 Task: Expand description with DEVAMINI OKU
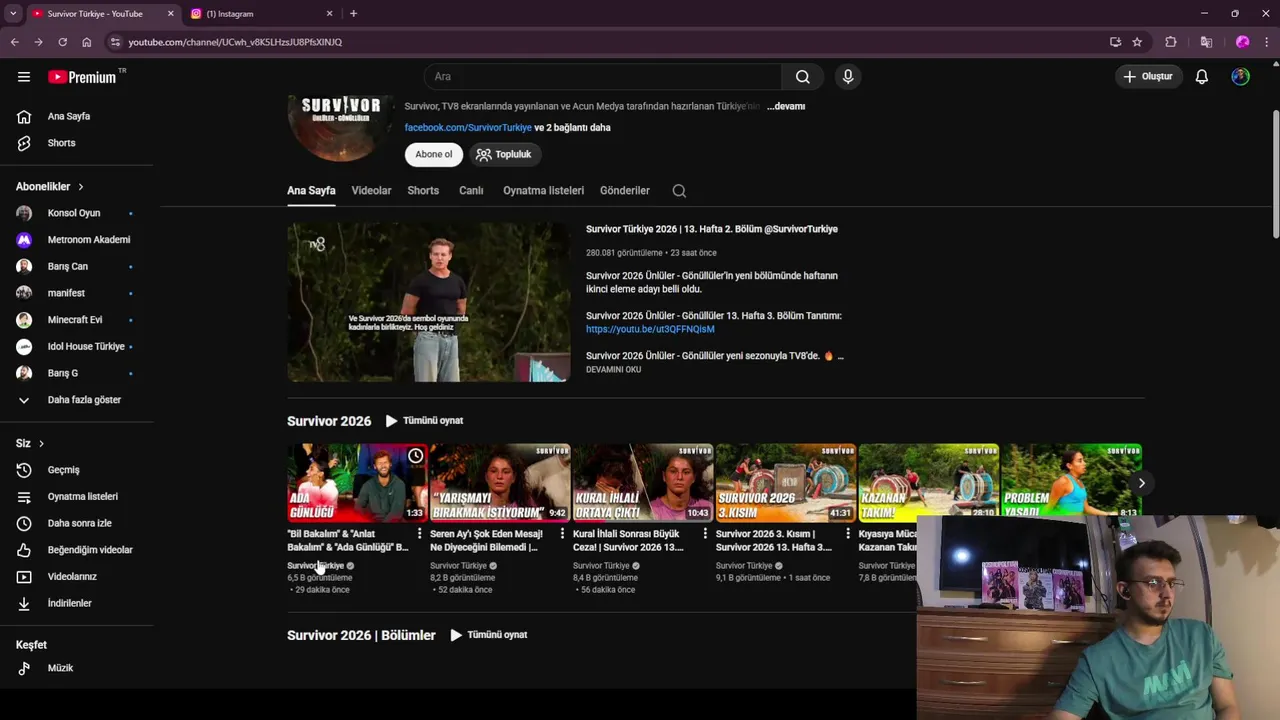point(613,369)
